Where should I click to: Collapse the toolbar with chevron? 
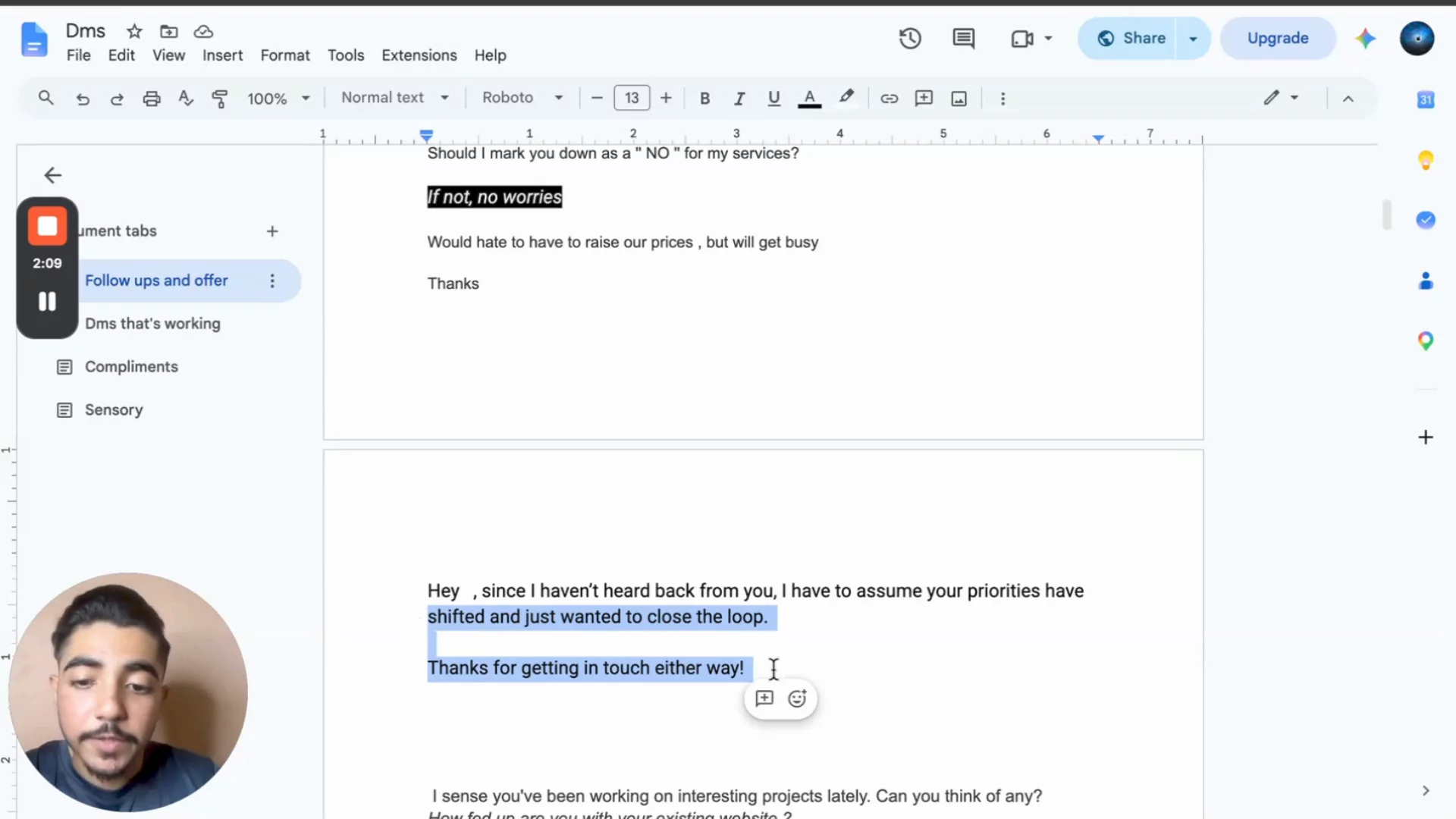pos(1348,99)
